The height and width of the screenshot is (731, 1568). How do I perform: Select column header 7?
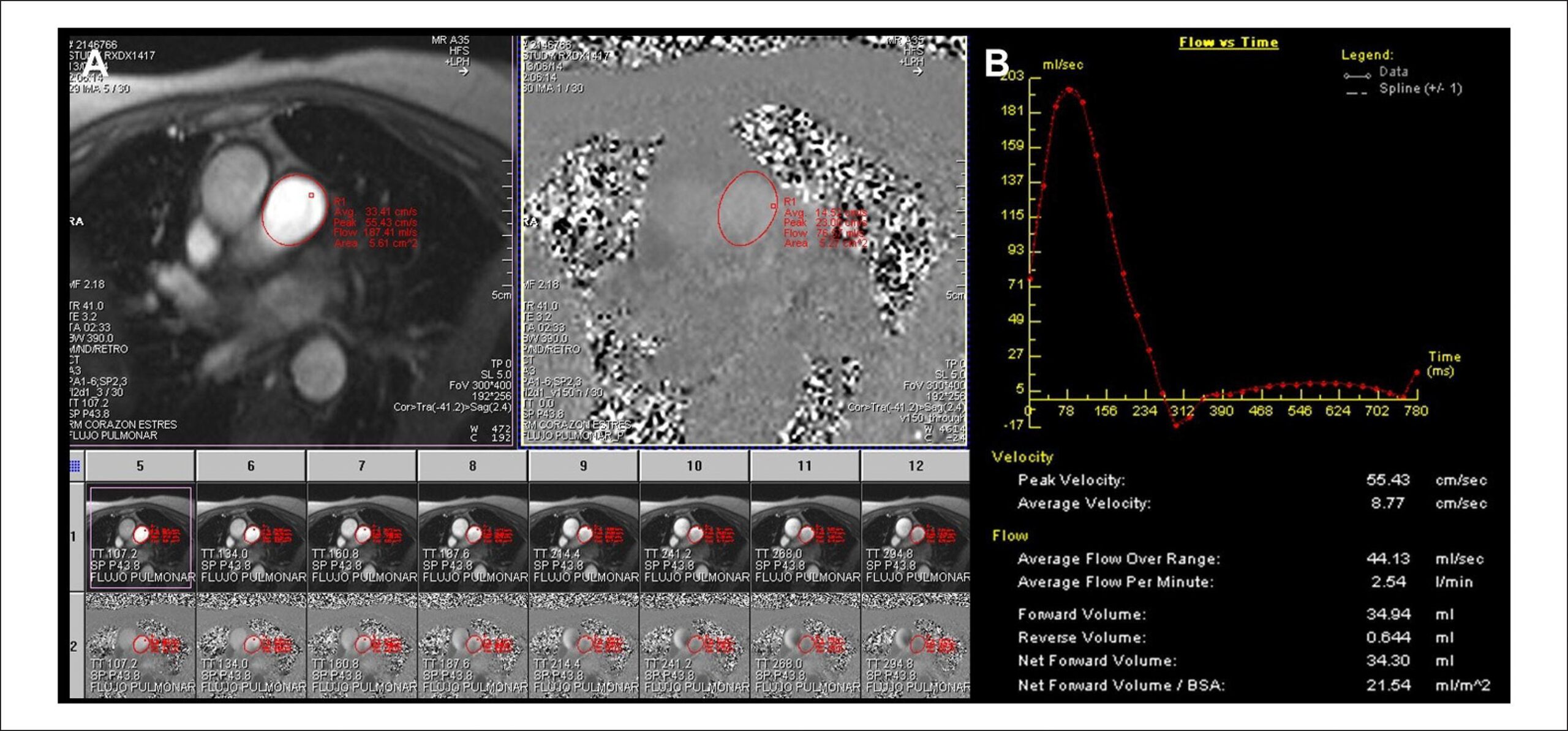pos(362,466)
